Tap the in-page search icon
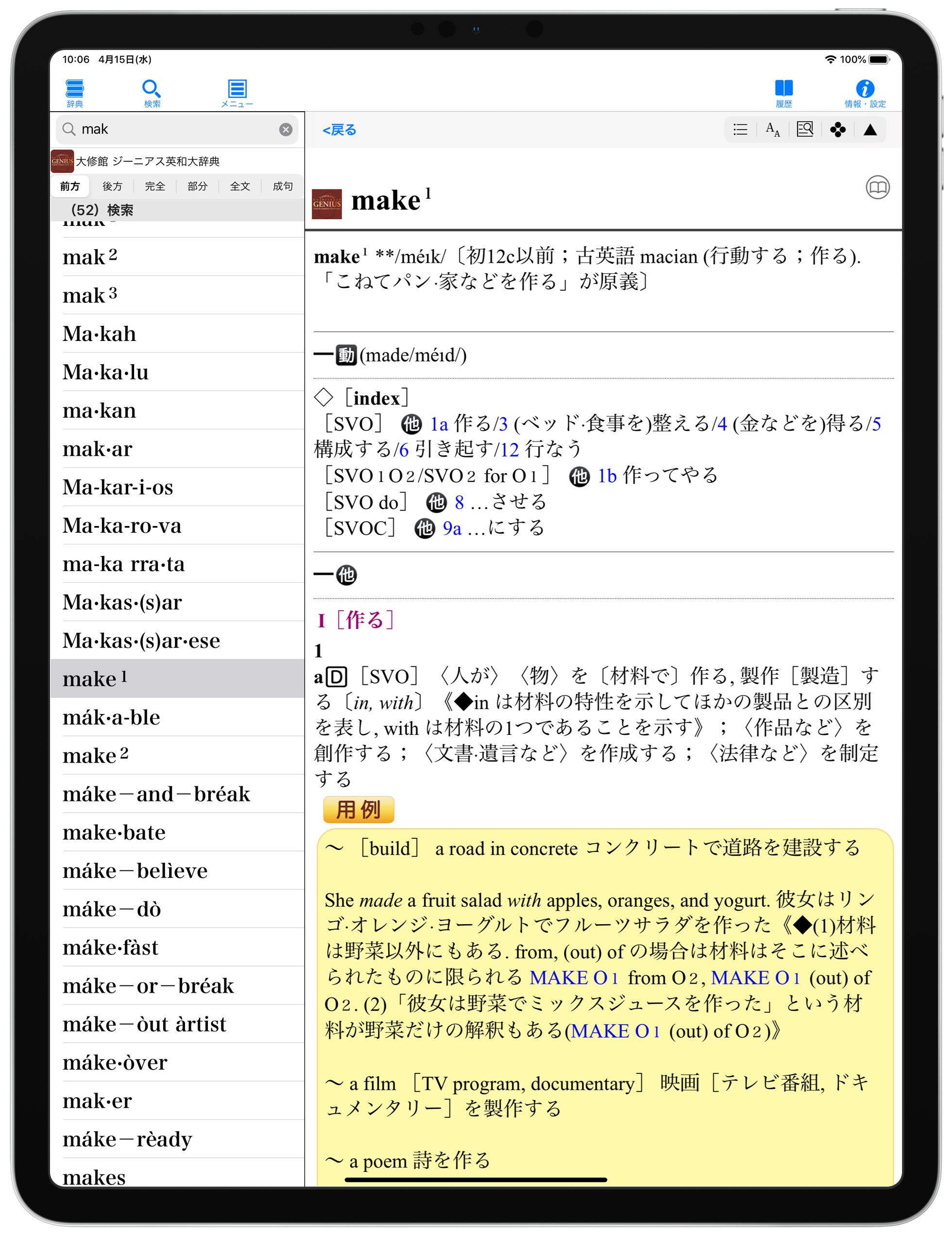Viewport: 952px width, 1237px height. coord(805,130)
